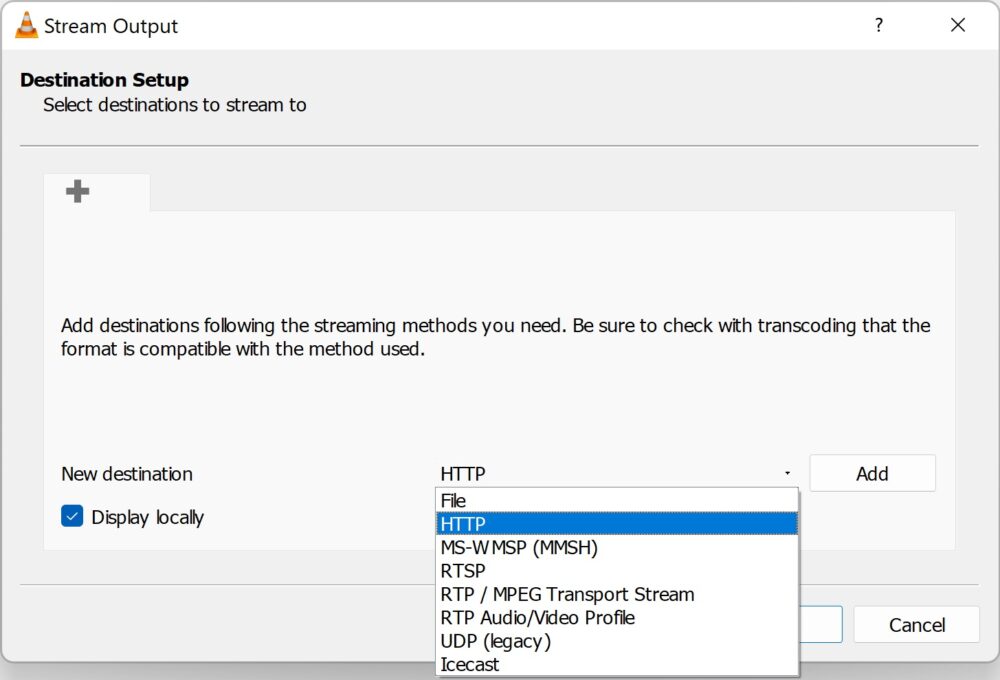The height and width of the screenshot is (680, 1000).
Task: Click the question mark help button
Action: pos(879,26)
